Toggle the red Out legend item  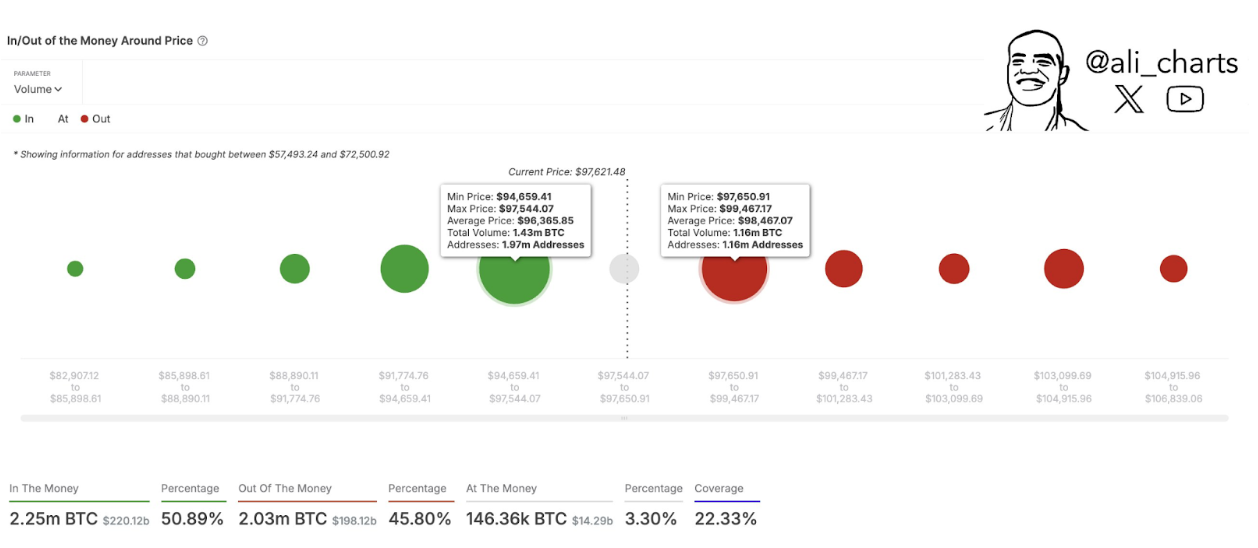tap(95, 119)
